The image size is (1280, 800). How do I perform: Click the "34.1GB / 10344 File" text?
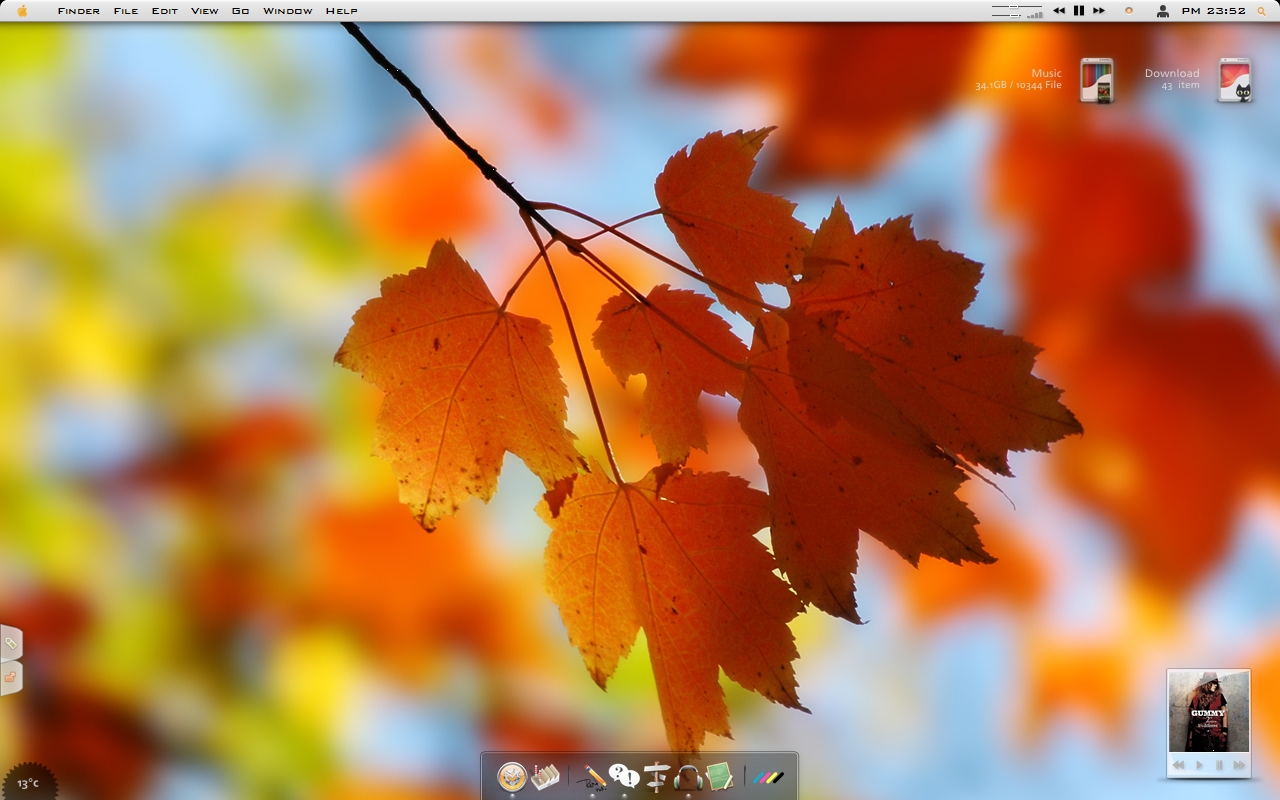pyautogui.click(x=1019, y=85)
